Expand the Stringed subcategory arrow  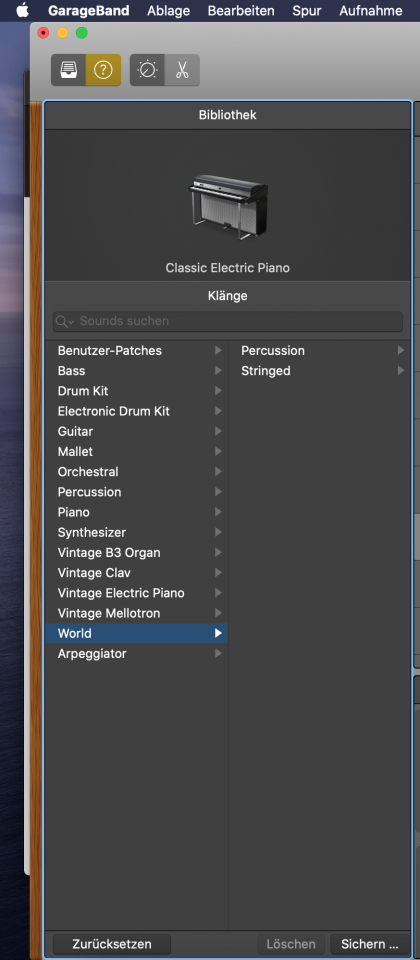(x=400, y=370)
